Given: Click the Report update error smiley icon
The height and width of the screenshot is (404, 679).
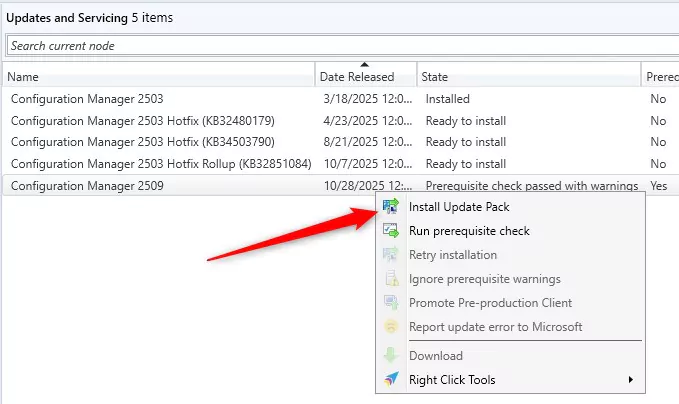Looking at the screenshot, I should pyautogui.click(x=391, y=326).
